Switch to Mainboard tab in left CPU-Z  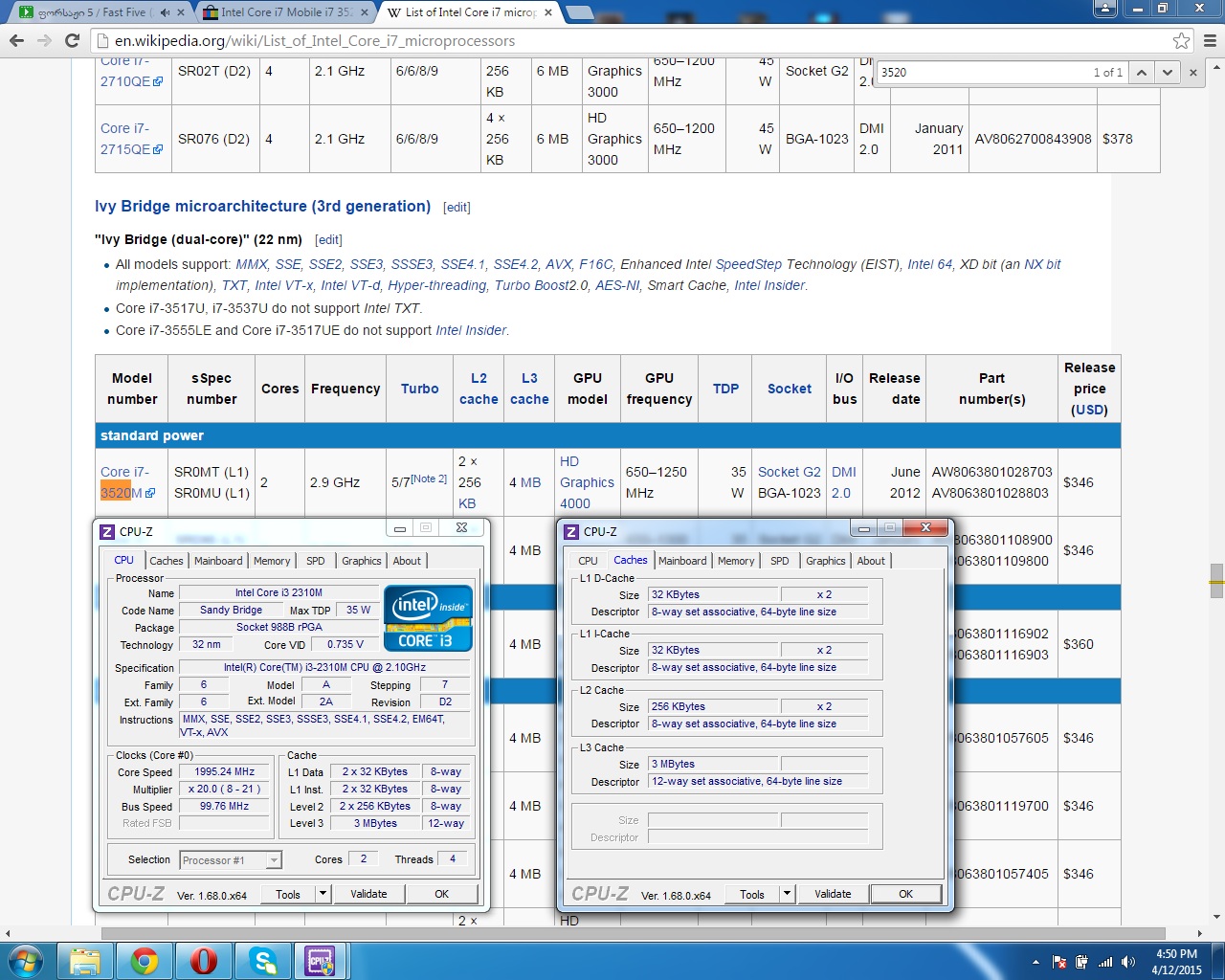[x=218, y=561]
